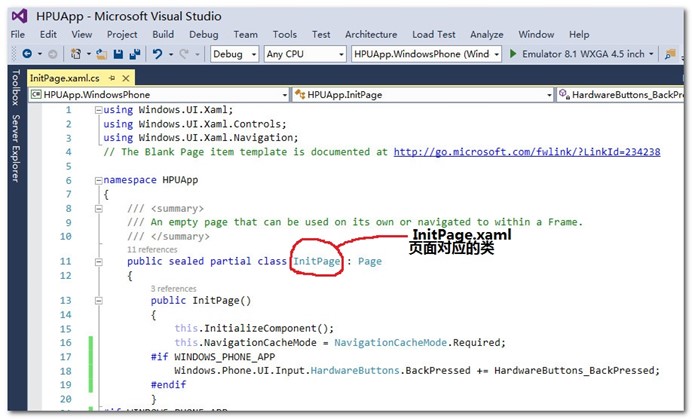Open the Edit menu

(48, 34)
